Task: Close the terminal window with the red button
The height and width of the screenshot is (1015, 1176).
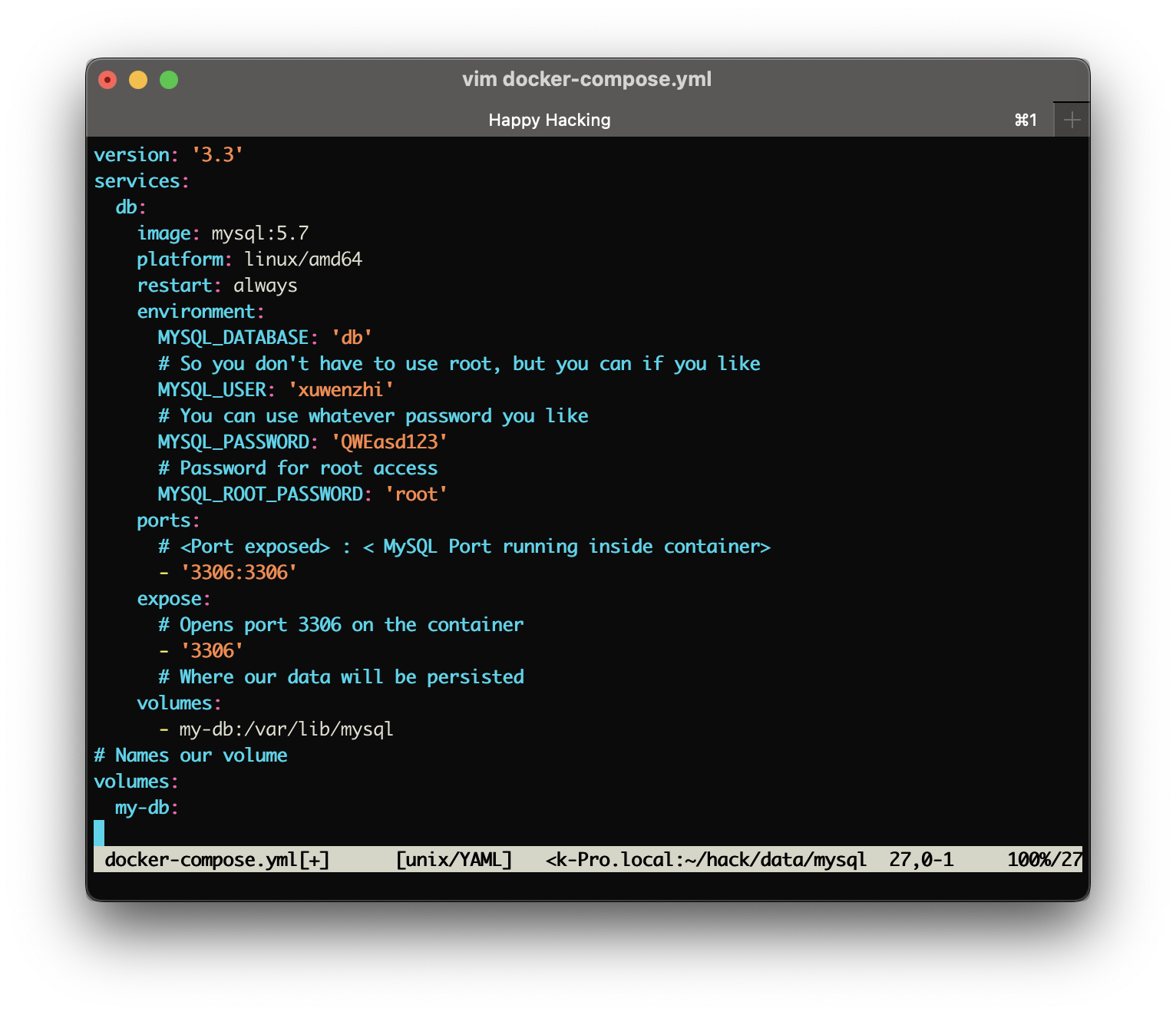Action: (x=107, y=80)
